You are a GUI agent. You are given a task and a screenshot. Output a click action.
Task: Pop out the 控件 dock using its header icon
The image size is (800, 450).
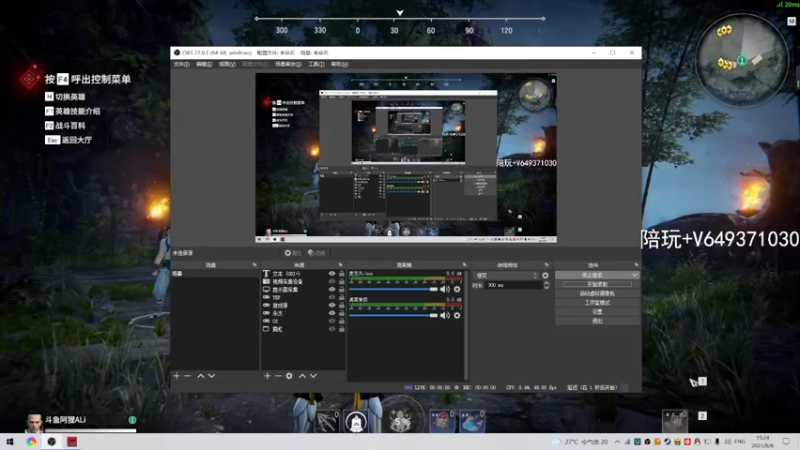coord(636,265)
